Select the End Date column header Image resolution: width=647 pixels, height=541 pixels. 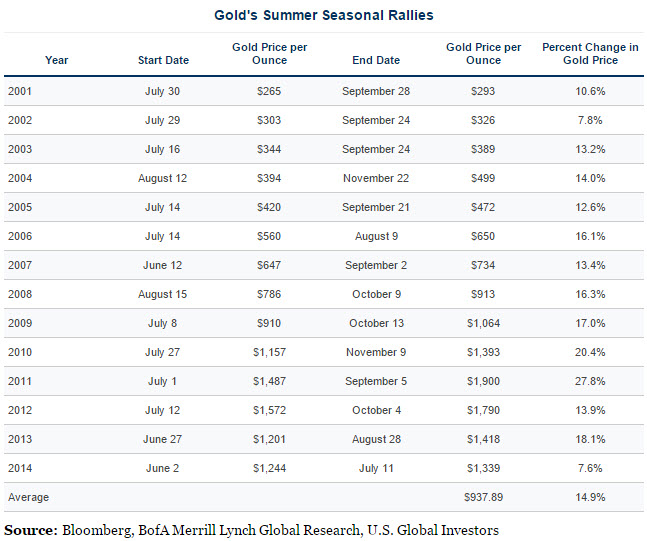(376, 60)
